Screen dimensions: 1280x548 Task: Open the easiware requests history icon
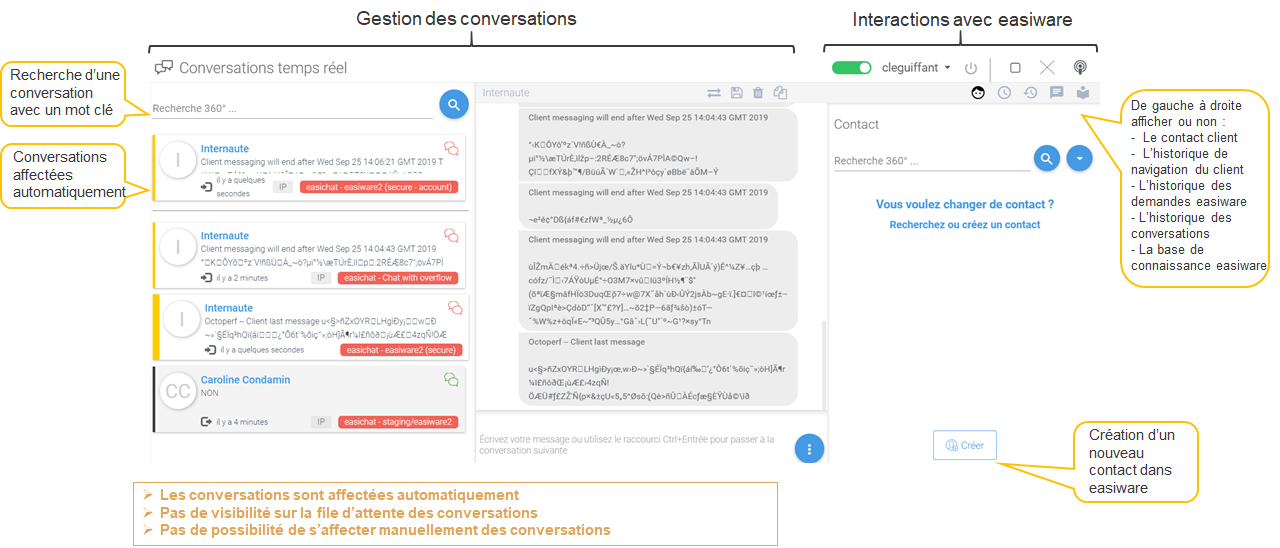point(1030,93)
